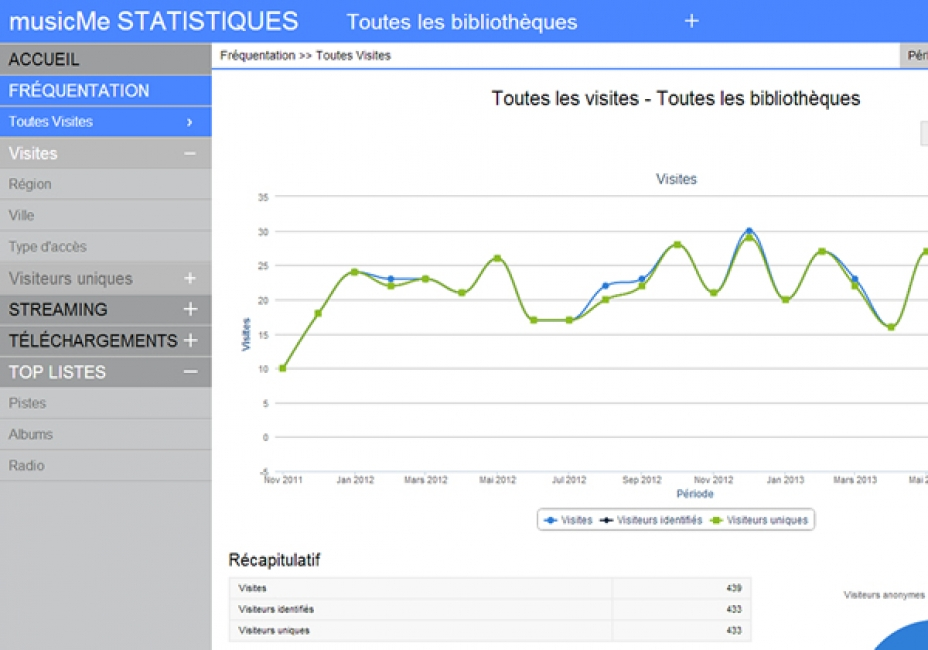Expand the TÉLÉCHARGEMENTS section plus icon
The height and width of the screenshot is (650, 928).
click(x=190, y=340)
